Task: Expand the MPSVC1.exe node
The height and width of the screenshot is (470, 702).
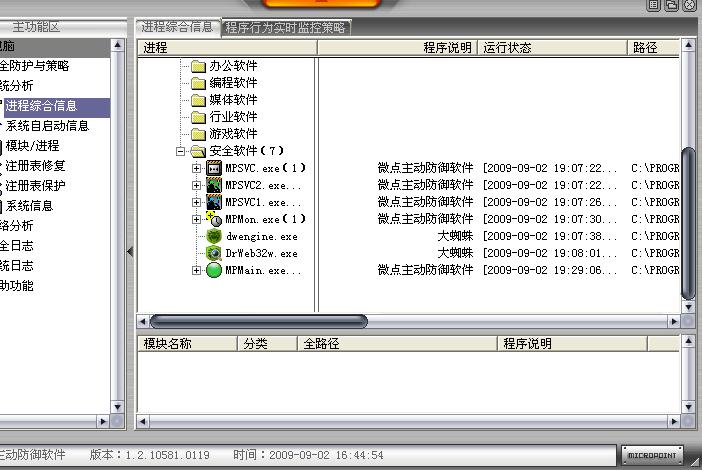Action: 196,202
